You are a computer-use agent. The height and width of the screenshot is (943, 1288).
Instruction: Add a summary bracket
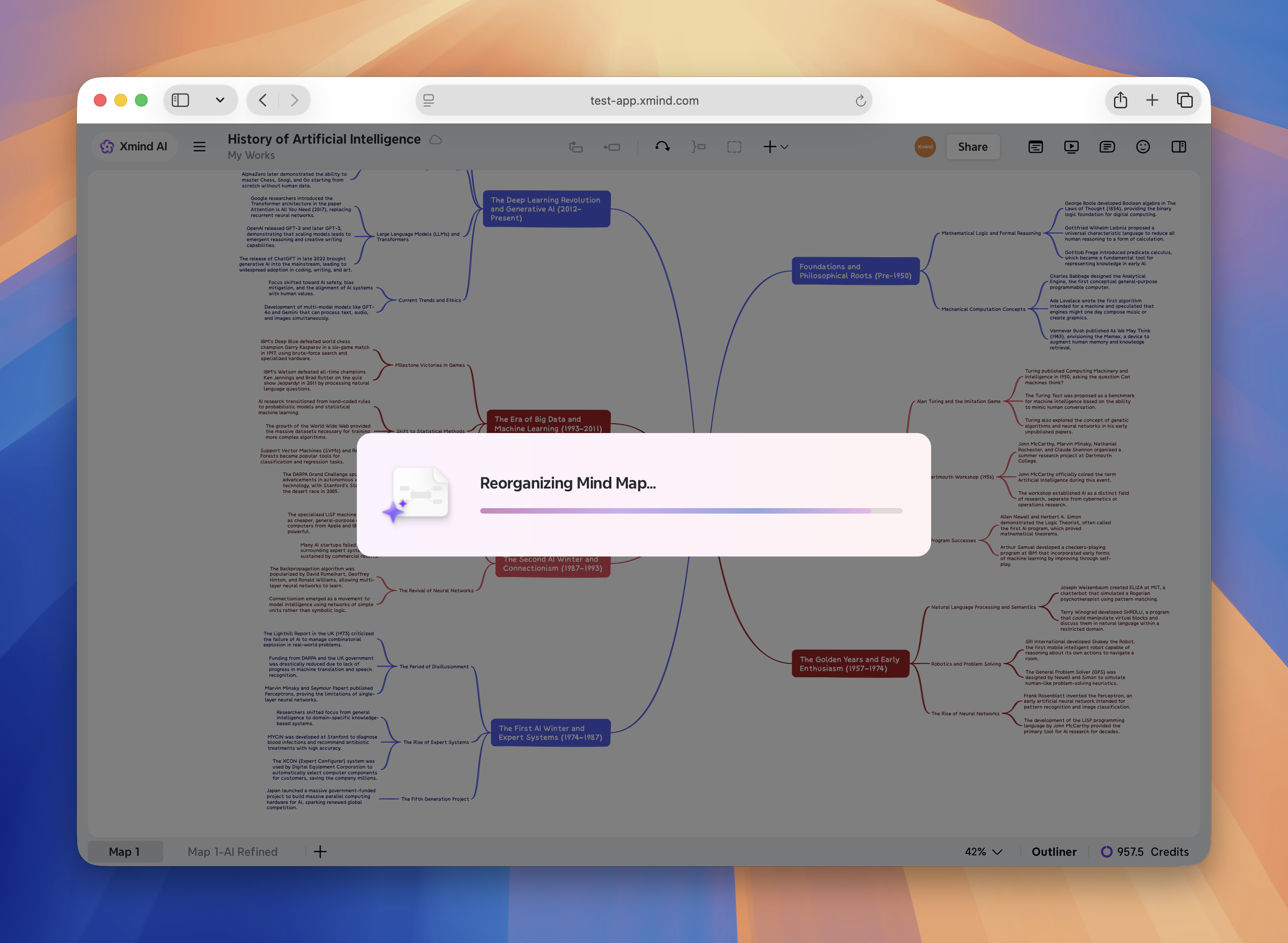click(699, 147)
